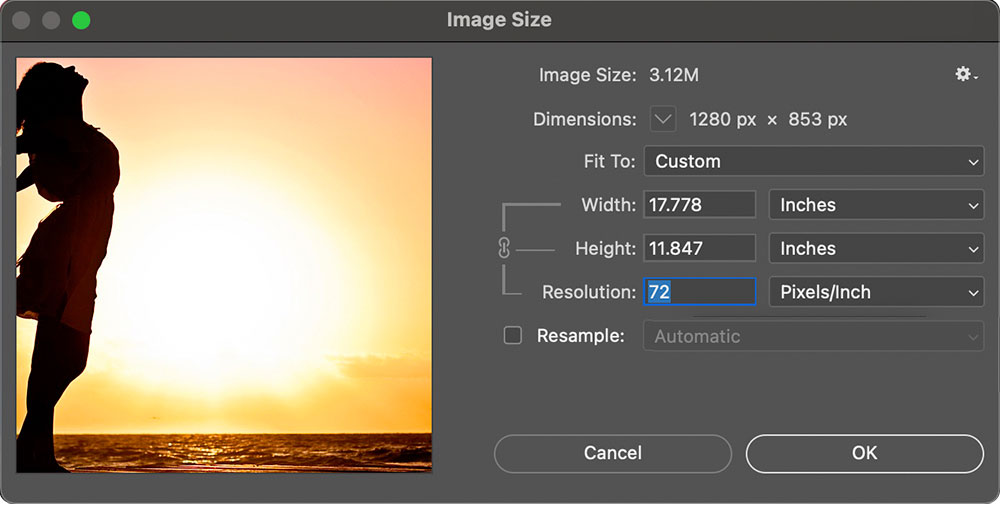Open the Pixels/Inch resolution units dropdown
The height and width of the screenshot is (505, 1000).
(875, 292)
